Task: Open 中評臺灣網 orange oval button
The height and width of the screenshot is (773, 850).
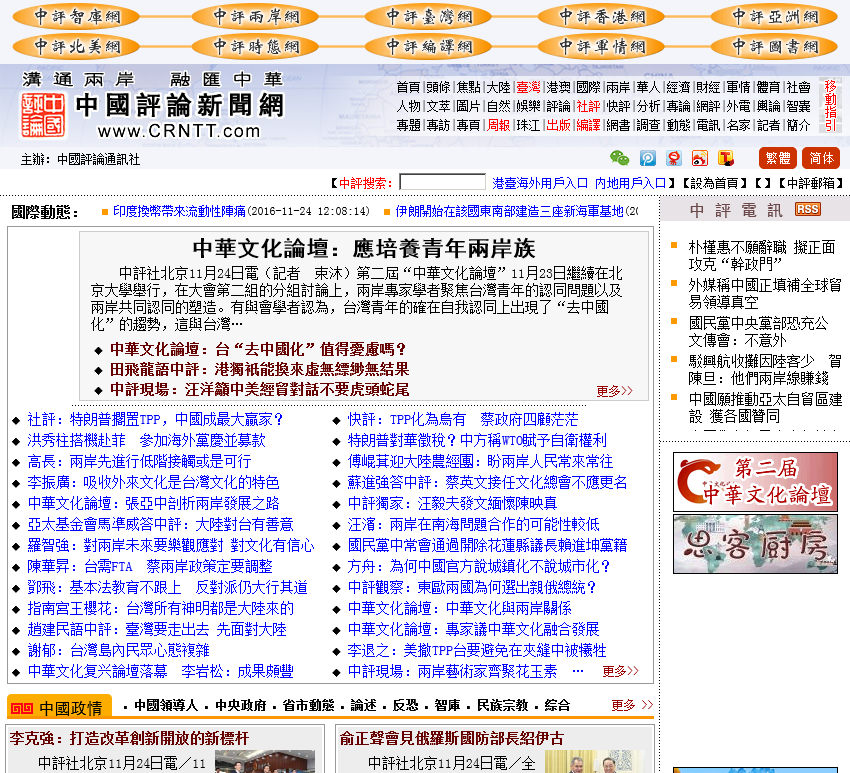Action: coord(428,17)
